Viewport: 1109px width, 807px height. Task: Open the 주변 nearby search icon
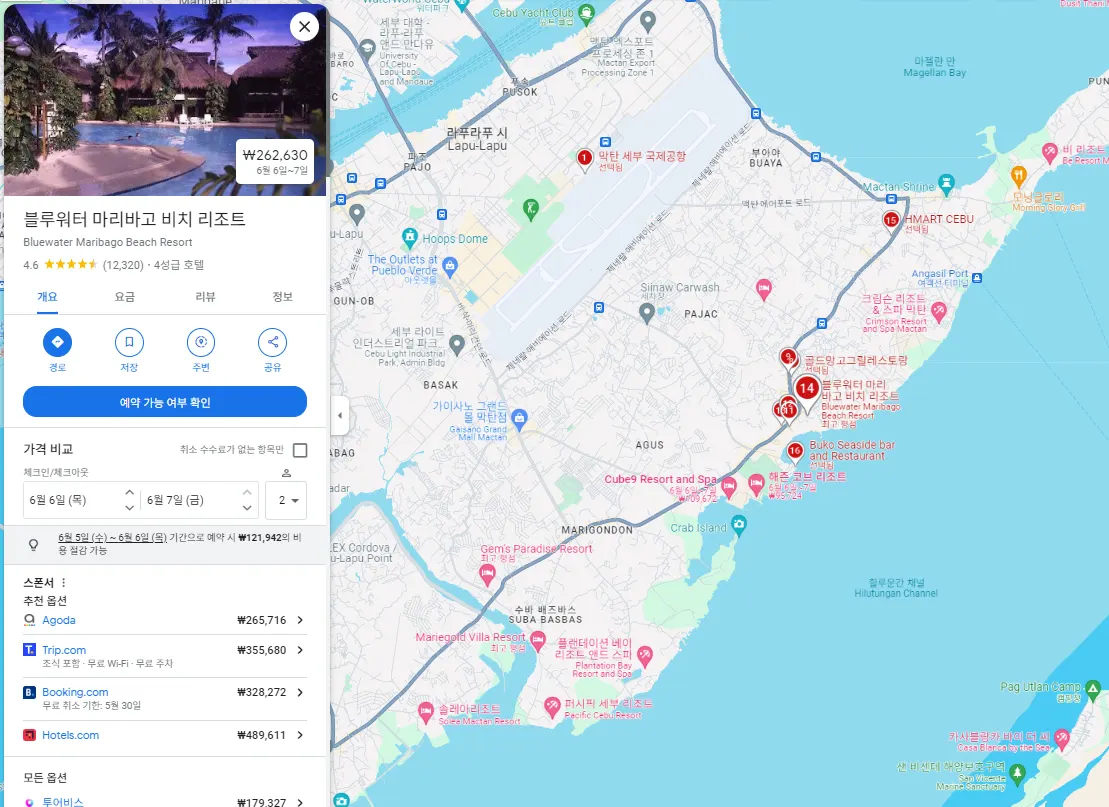[x=201, y=342]
